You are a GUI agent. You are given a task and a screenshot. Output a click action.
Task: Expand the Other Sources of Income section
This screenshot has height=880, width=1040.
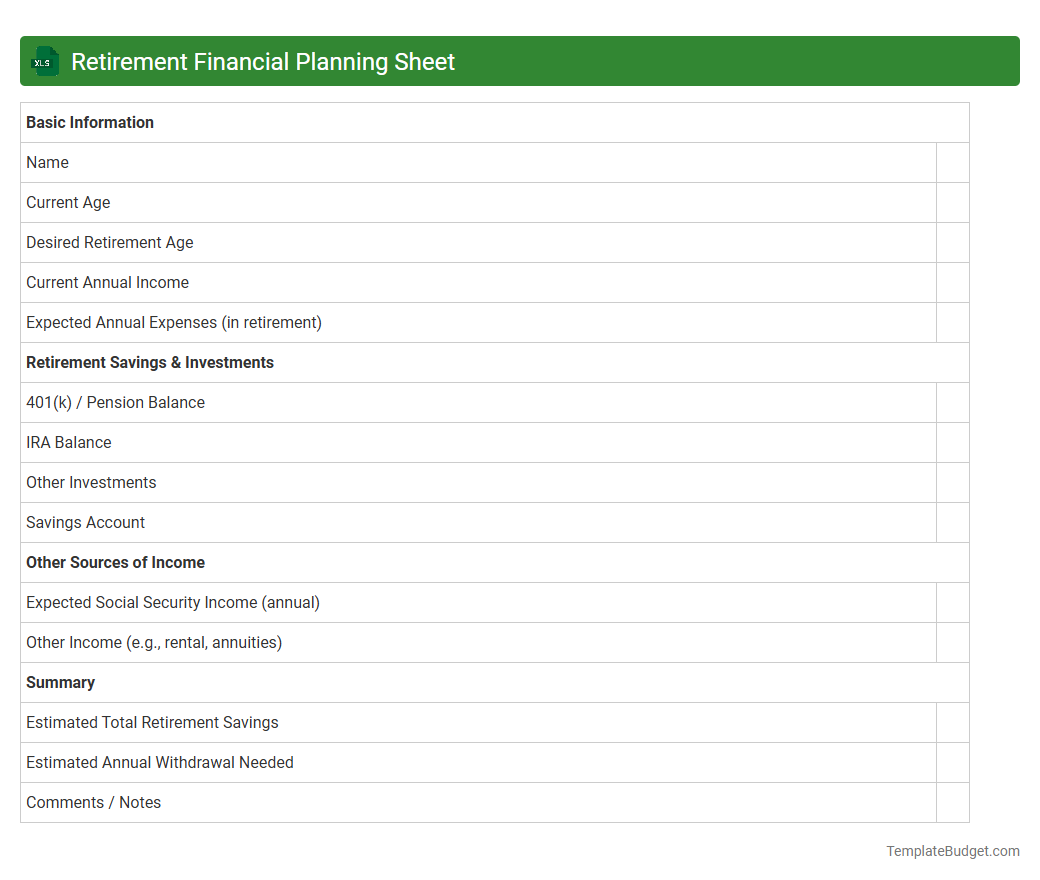tap(115, 562)
